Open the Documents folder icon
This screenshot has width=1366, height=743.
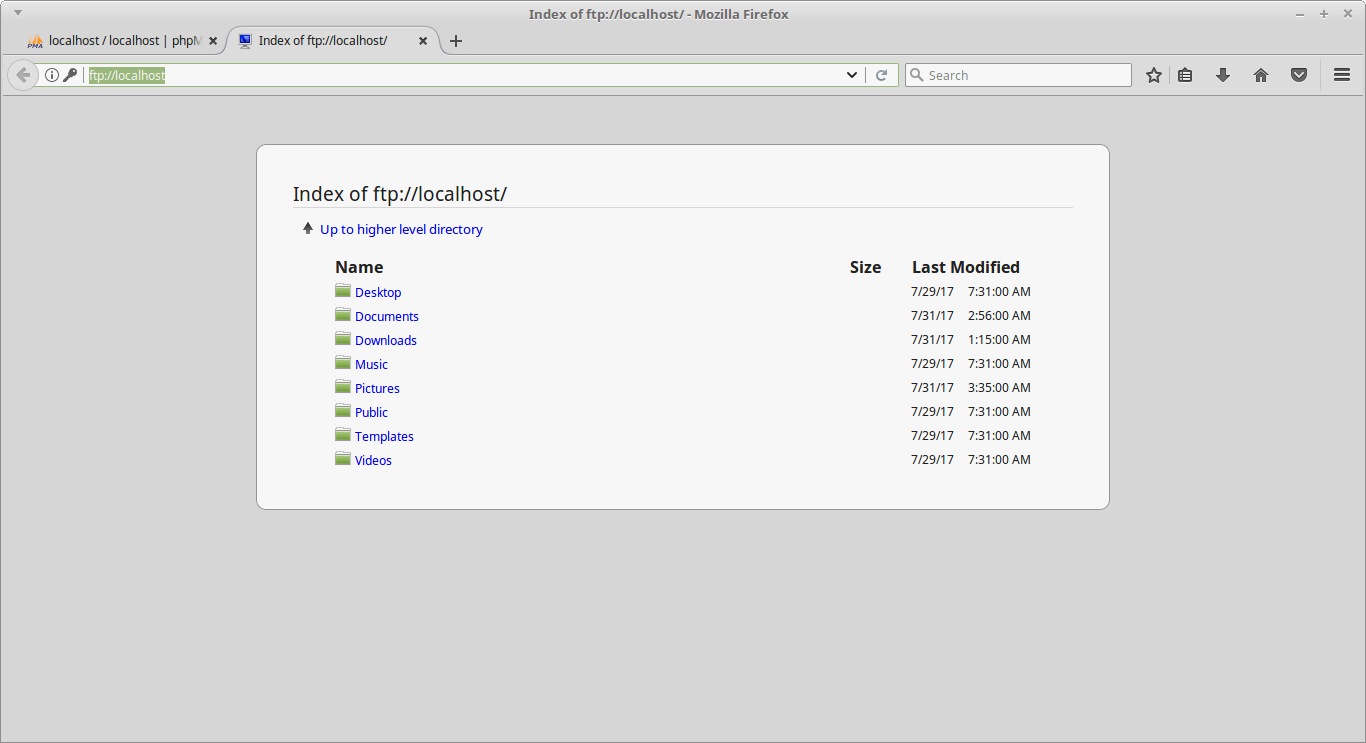(x=343, y=316)
